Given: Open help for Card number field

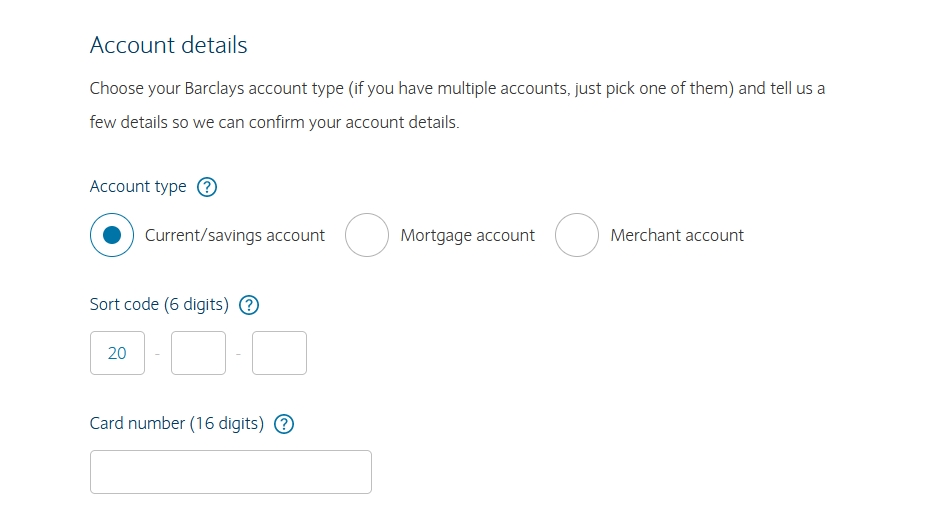Looking at the screenshot, I should coord(284,424).
